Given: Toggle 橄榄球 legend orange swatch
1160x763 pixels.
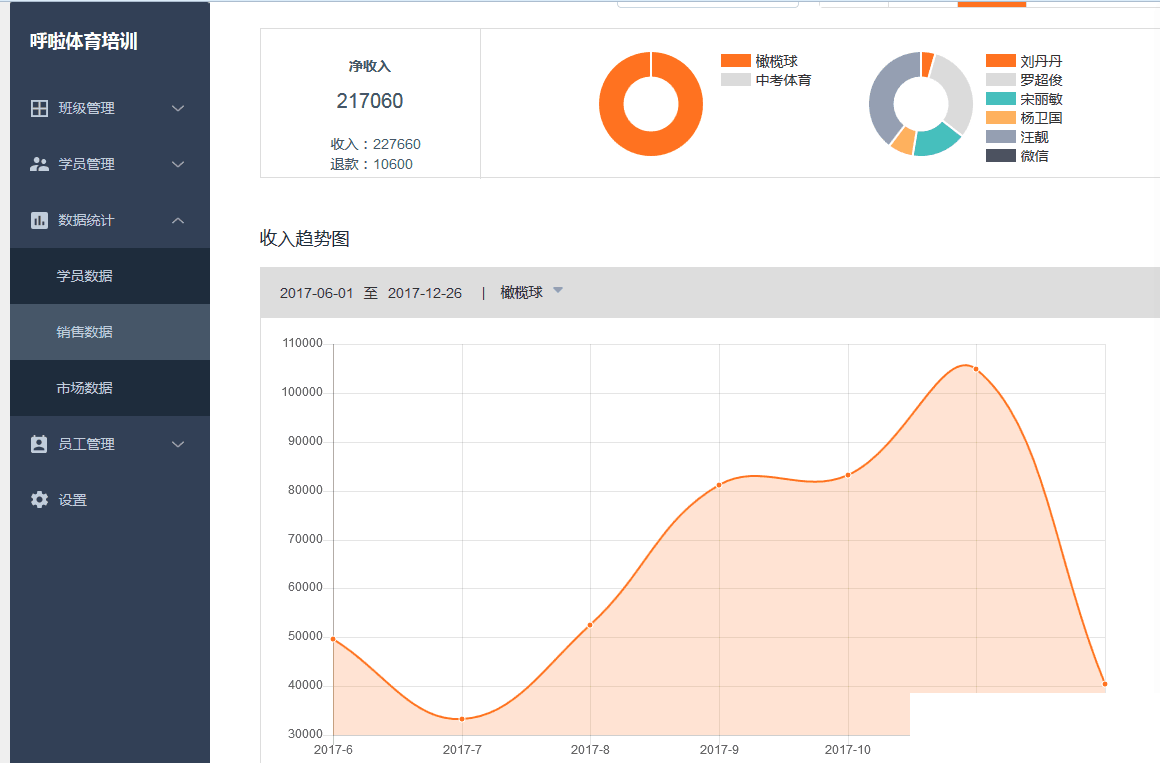Looking at the screenshot, I should click(x=735, y=61).
